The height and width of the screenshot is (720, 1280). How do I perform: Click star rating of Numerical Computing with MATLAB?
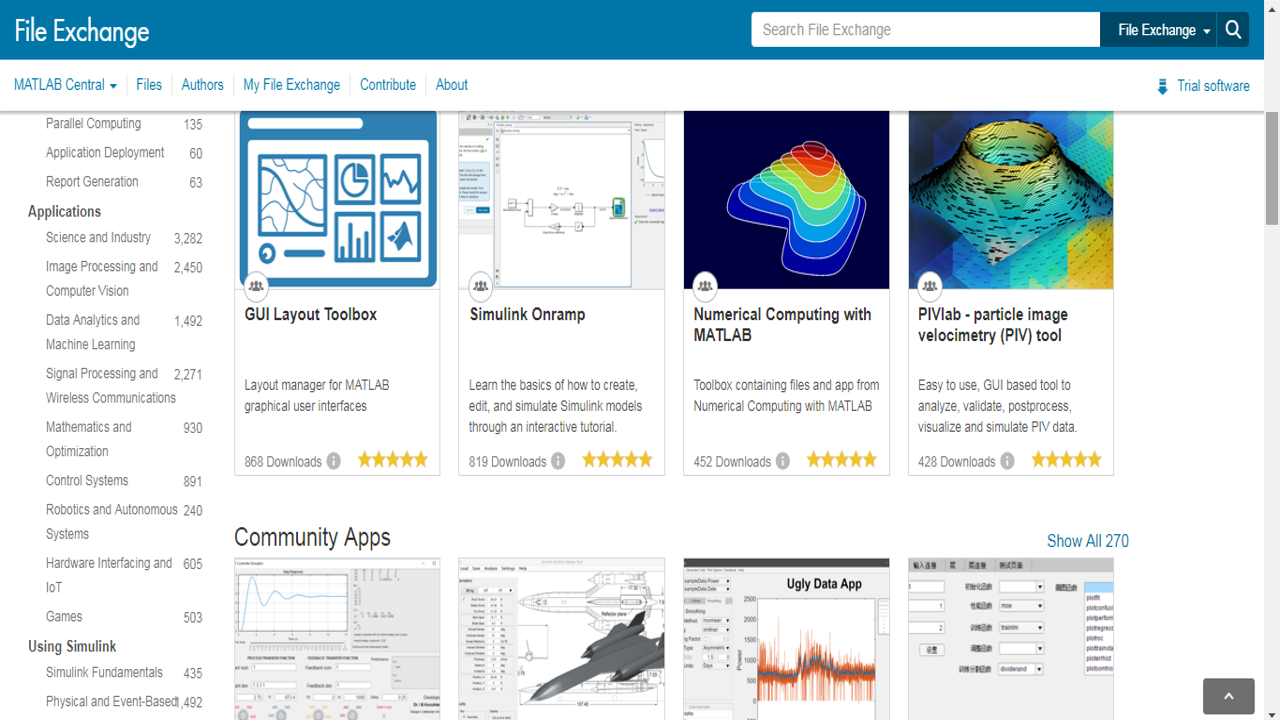click(842, 460)
